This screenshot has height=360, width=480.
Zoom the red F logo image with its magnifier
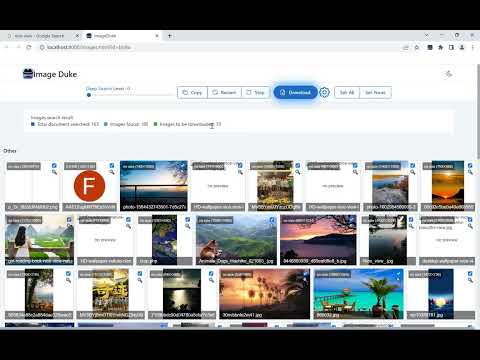[112, 172]
